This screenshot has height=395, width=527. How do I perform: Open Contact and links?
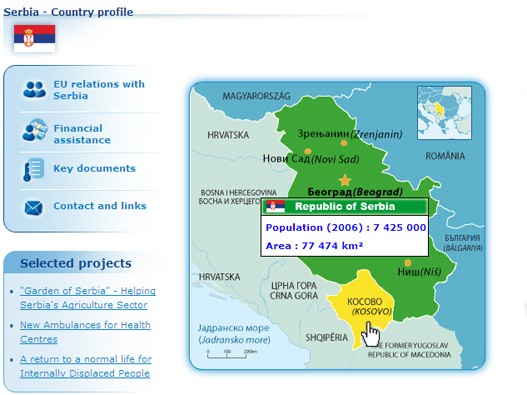(100, 206)
